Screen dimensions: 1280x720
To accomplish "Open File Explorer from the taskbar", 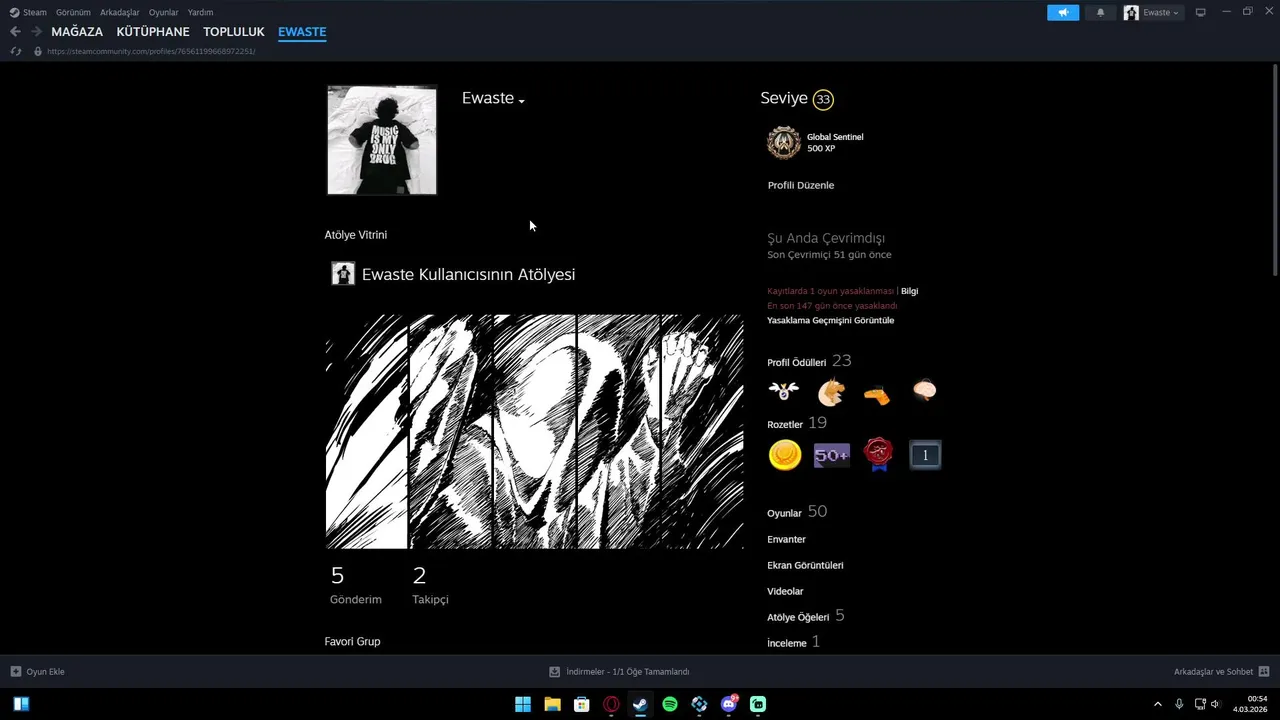I will coord(552,704).
